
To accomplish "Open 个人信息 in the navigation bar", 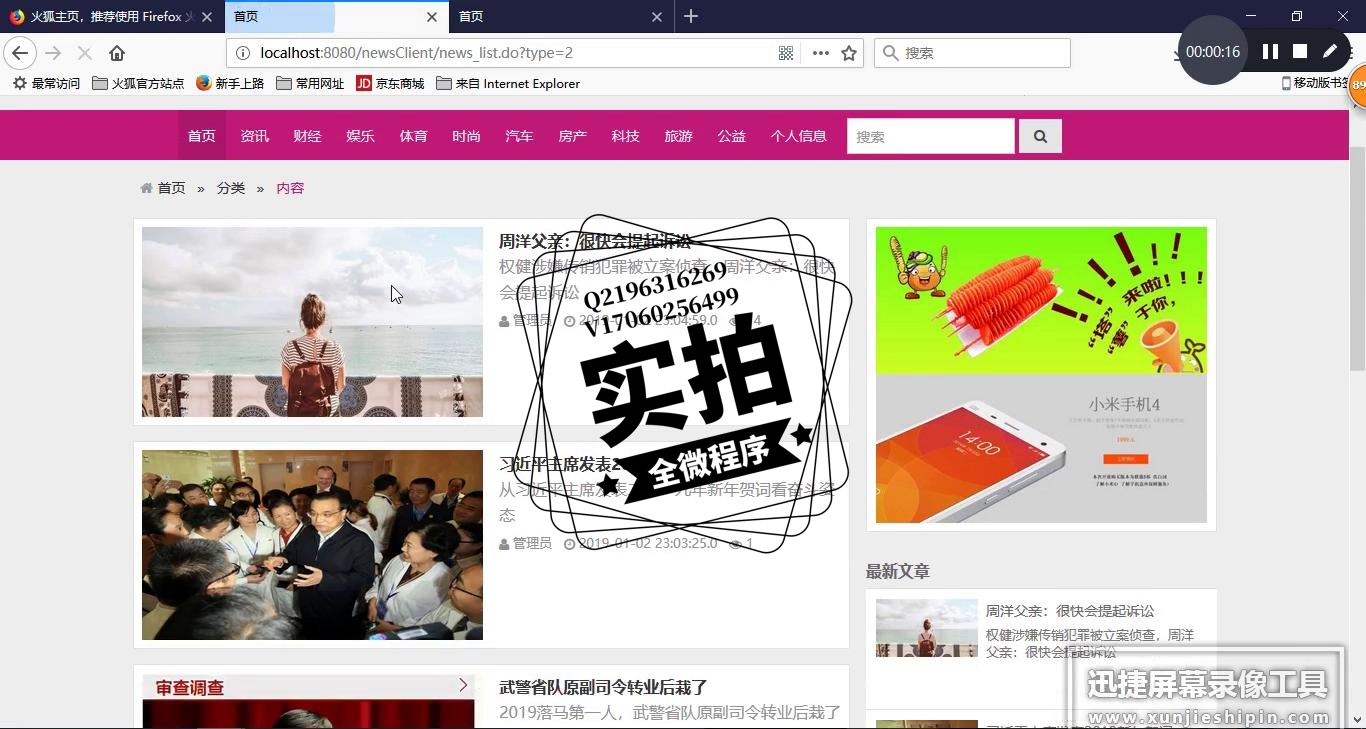I will pyautogui.click(x=799, y=136).
